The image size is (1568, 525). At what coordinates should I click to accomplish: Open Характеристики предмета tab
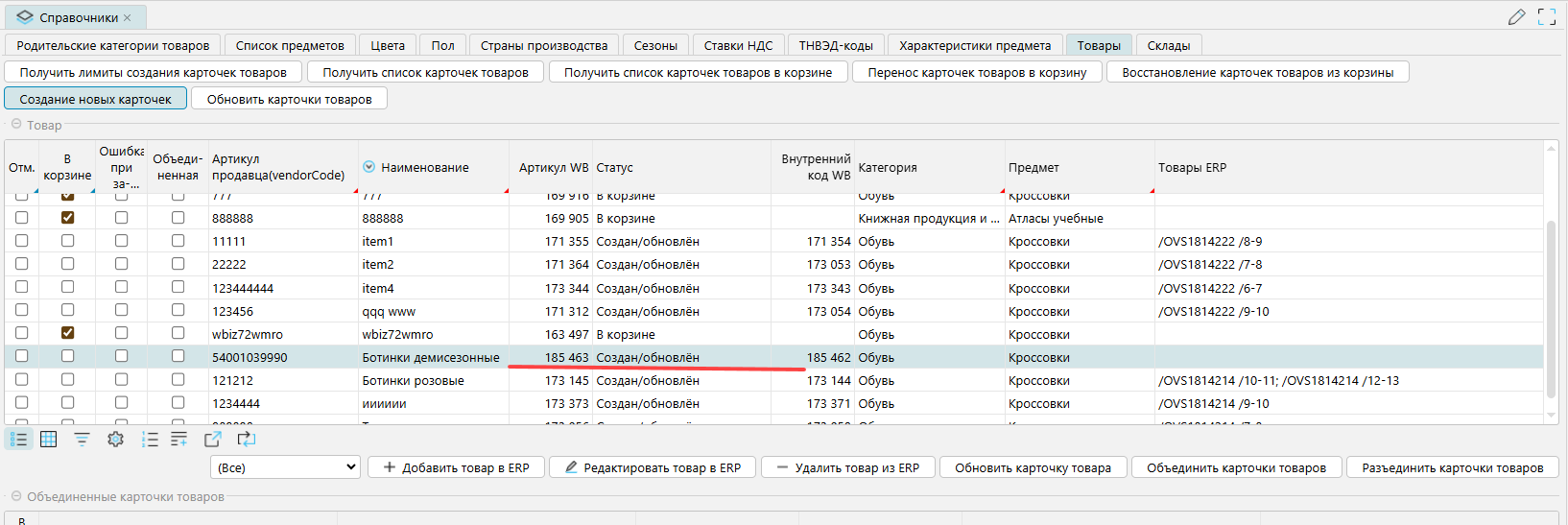coord(975,45)
